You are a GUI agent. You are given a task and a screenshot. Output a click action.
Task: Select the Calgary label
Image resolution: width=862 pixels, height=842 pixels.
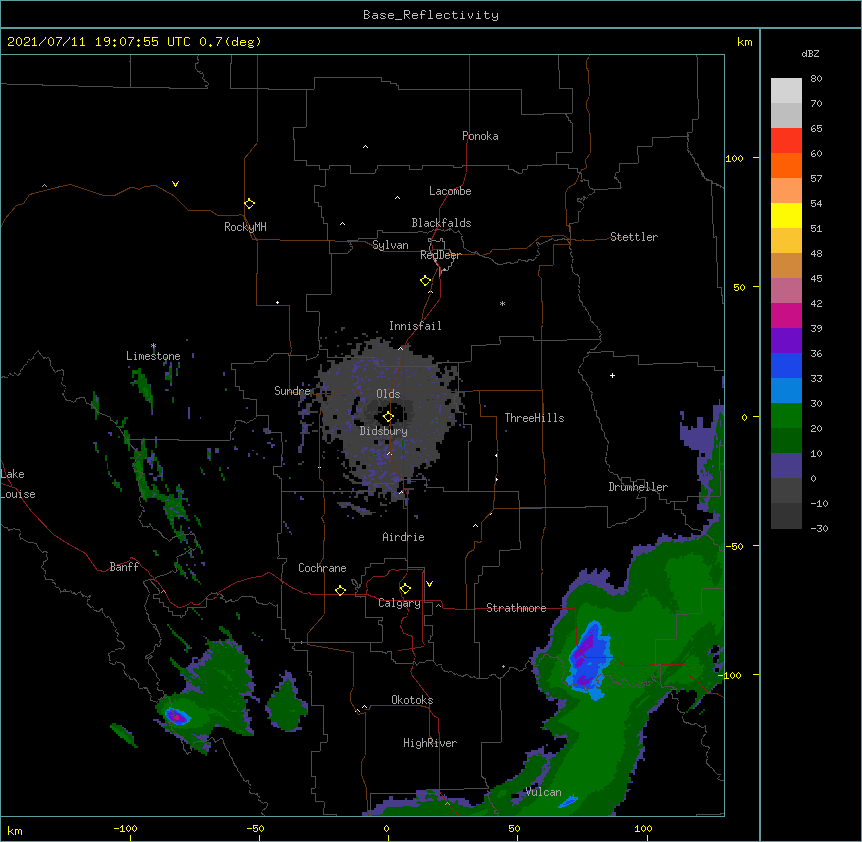399,603
